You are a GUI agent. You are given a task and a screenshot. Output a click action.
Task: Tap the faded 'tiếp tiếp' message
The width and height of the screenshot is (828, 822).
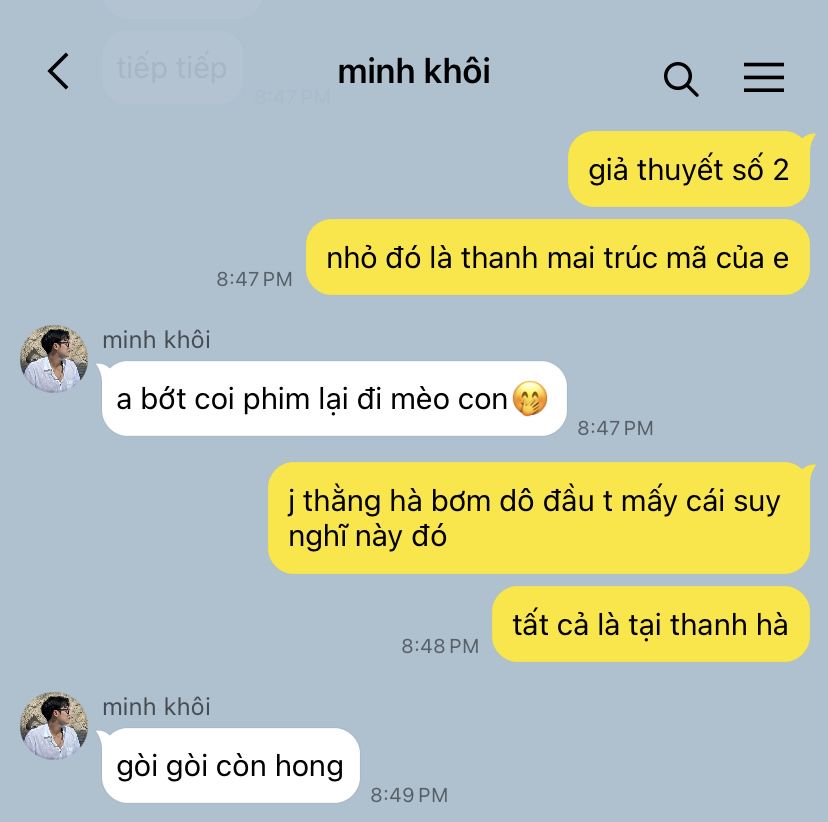pyautogui.click(x=172, y=68)
